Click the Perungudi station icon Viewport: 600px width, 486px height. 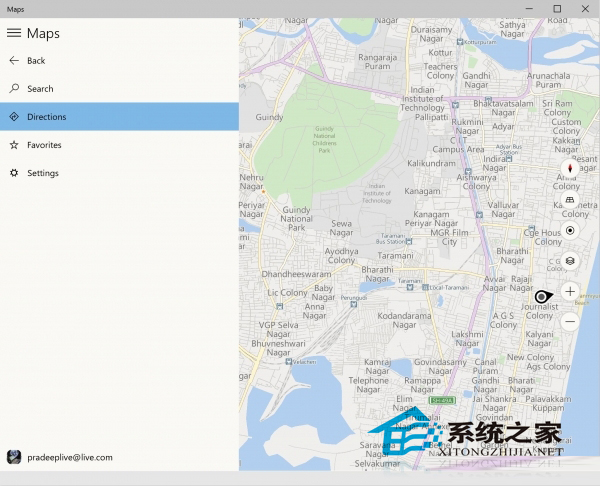point(354,304)
